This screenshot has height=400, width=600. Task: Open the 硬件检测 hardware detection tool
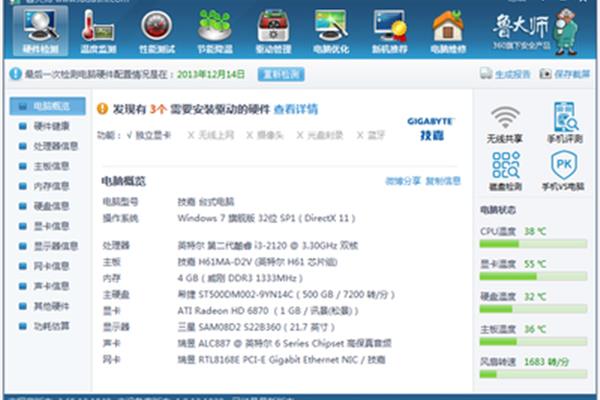[x=41, y=31]
